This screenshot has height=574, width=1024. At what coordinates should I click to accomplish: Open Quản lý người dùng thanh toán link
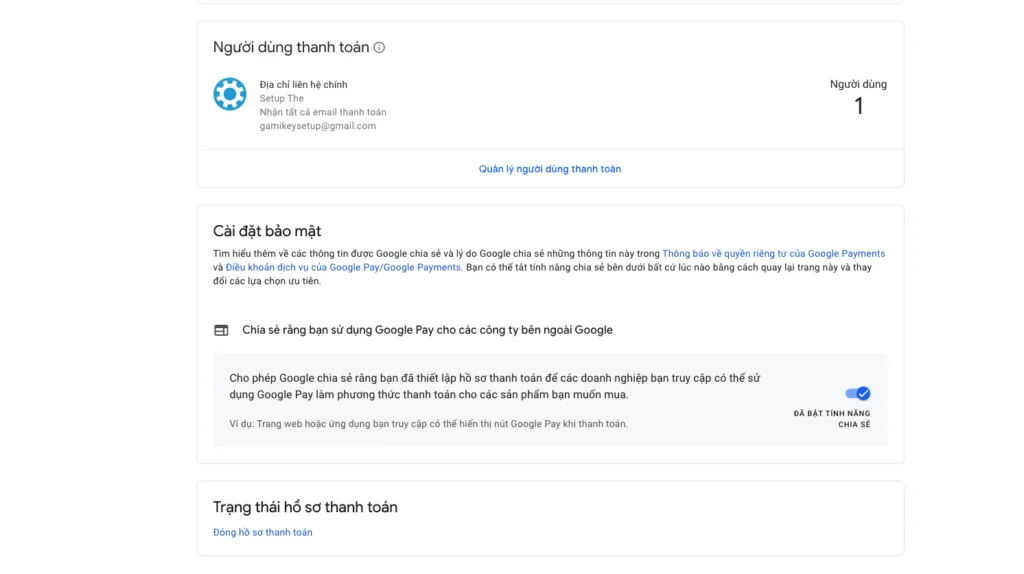550,169
